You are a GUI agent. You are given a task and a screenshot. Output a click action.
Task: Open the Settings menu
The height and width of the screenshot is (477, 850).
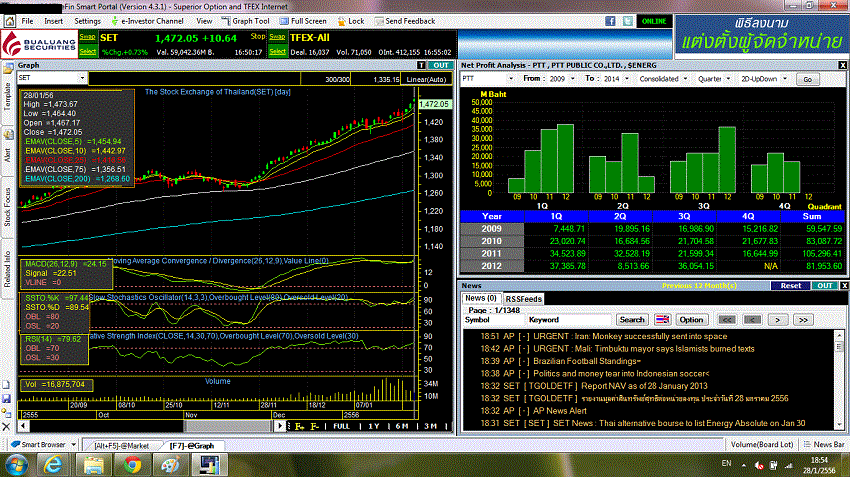[87, 21]
